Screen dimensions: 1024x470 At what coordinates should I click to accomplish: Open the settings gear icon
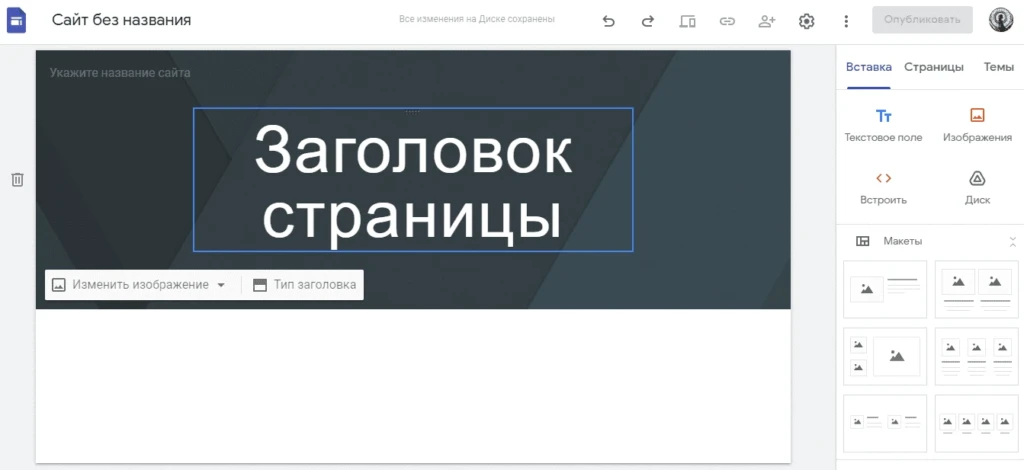[807, 21]
